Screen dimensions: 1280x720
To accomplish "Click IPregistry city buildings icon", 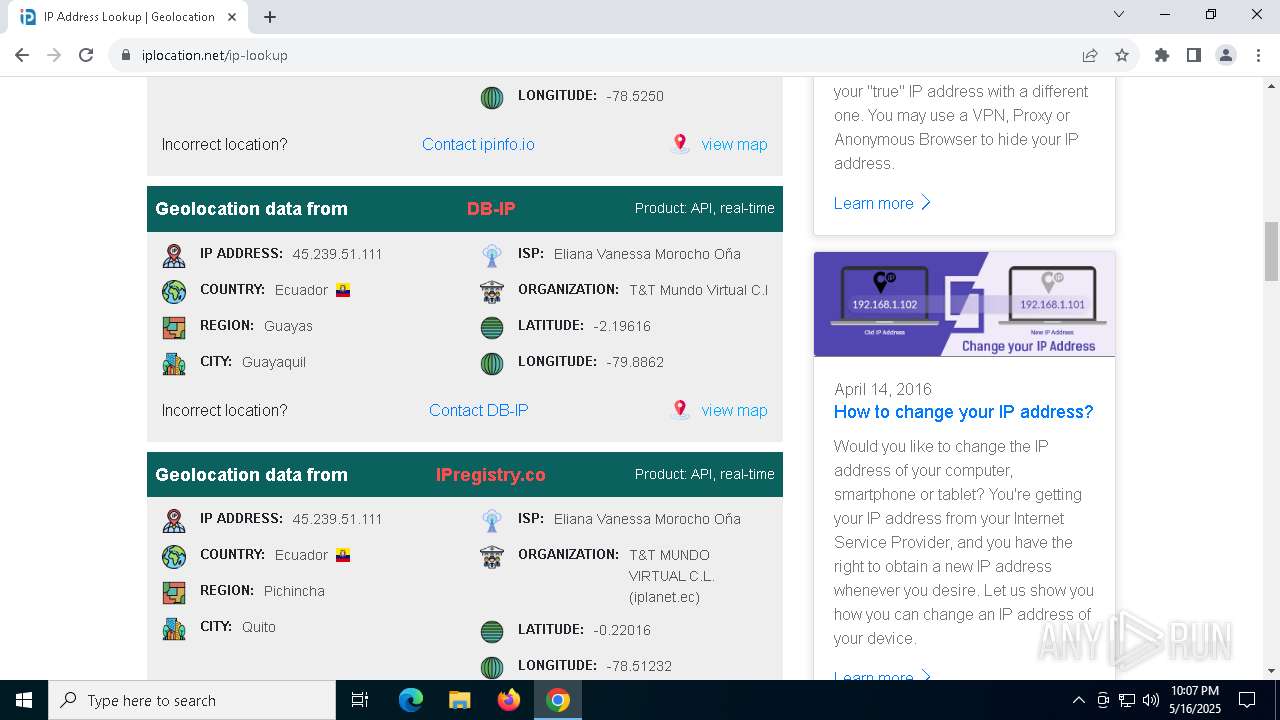I will tap(174, 628).
